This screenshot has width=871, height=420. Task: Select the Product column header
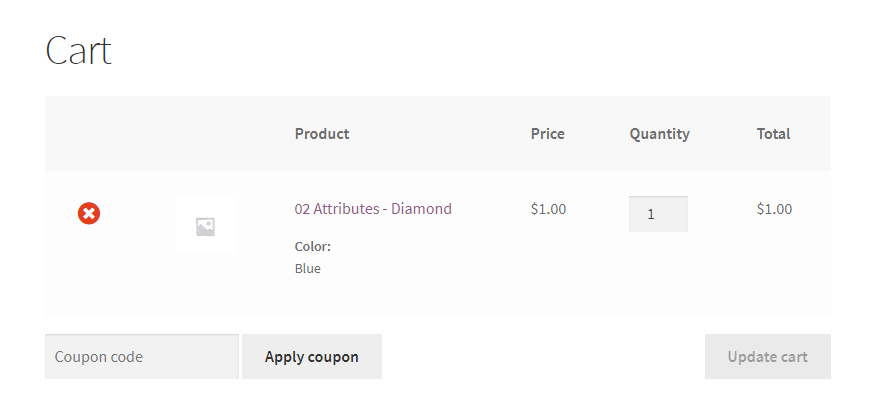click(321, 134)
